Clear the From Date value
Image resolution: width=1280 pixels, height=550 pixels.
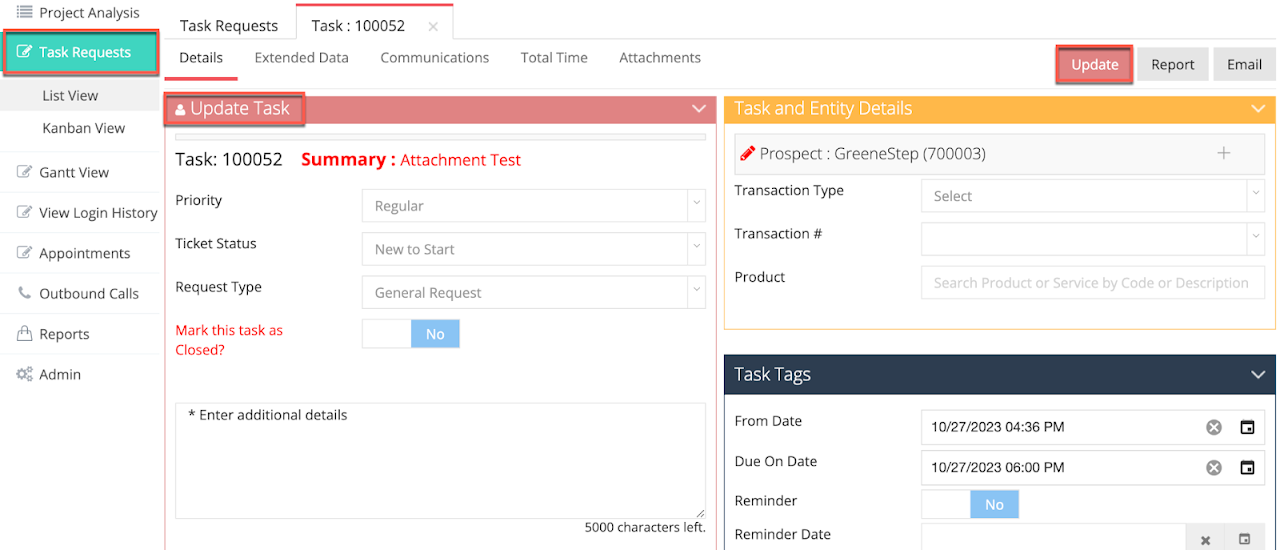(1213, 427)
